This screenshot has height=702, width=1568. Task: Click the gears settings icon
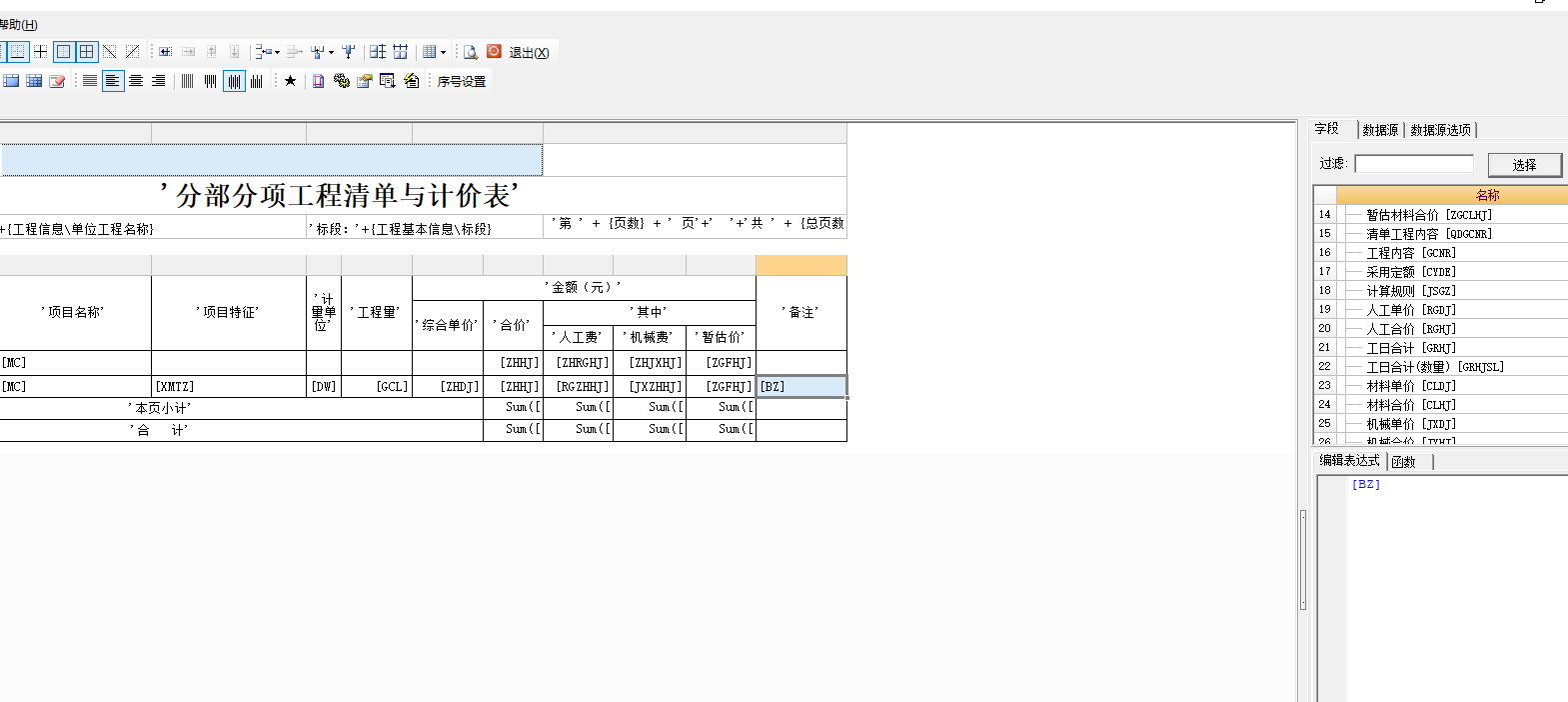pyautogui.click(x=341, y=81)
